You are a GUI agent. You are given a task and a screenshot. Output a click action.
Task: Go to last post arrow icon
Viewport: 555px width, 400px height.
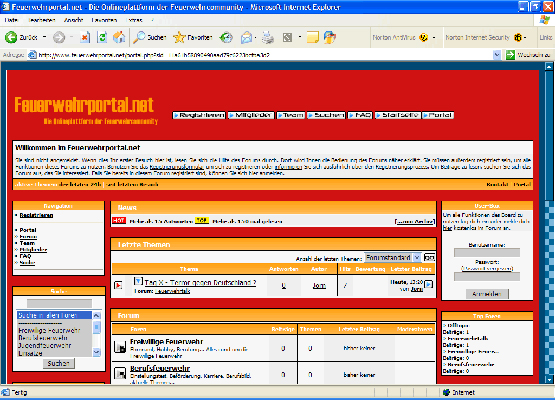coord(429,284)
